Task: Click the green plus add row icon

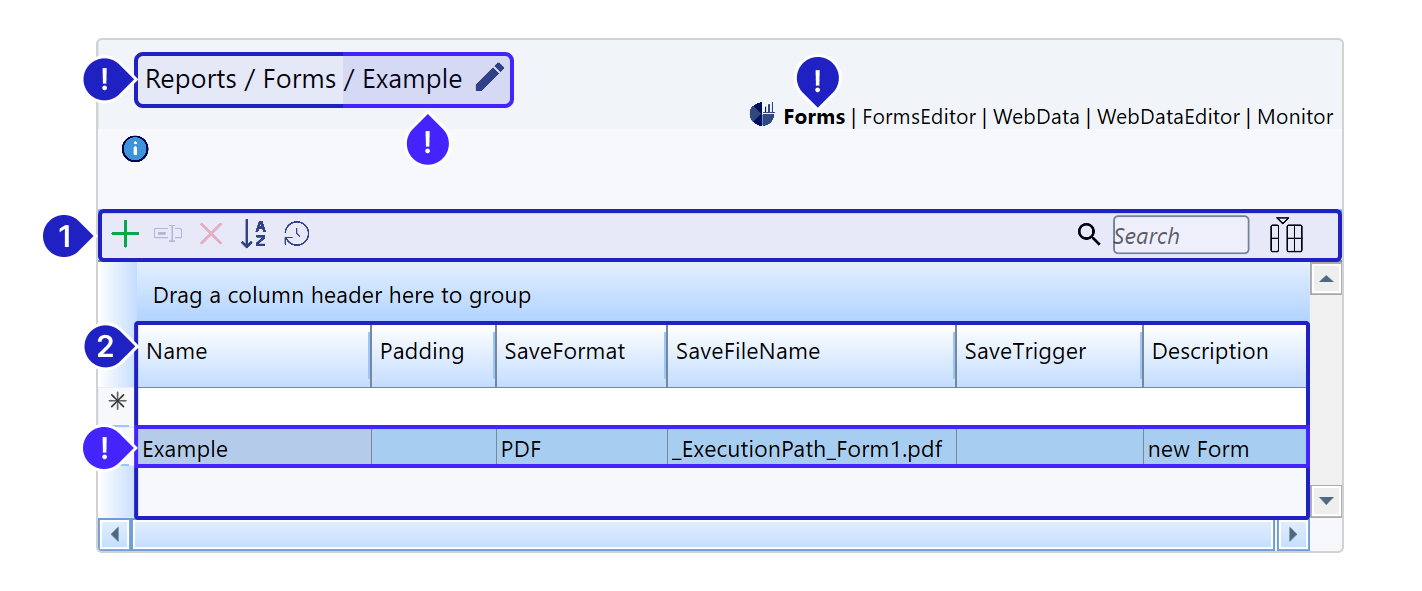Action: [125, 235]
